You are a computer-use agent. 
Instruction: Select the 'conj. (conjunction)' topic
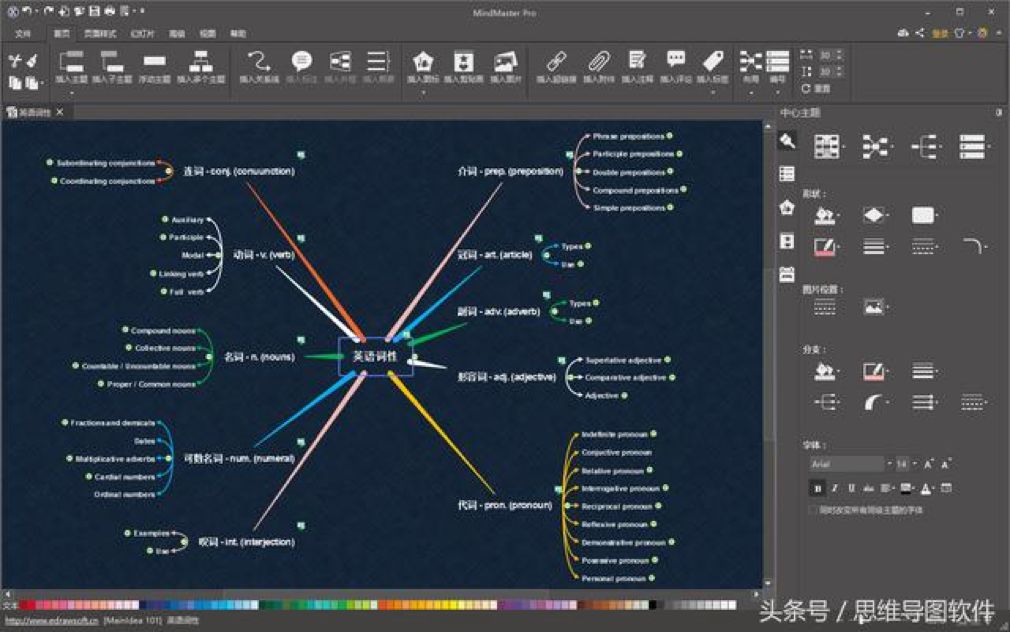click(239, 171)
